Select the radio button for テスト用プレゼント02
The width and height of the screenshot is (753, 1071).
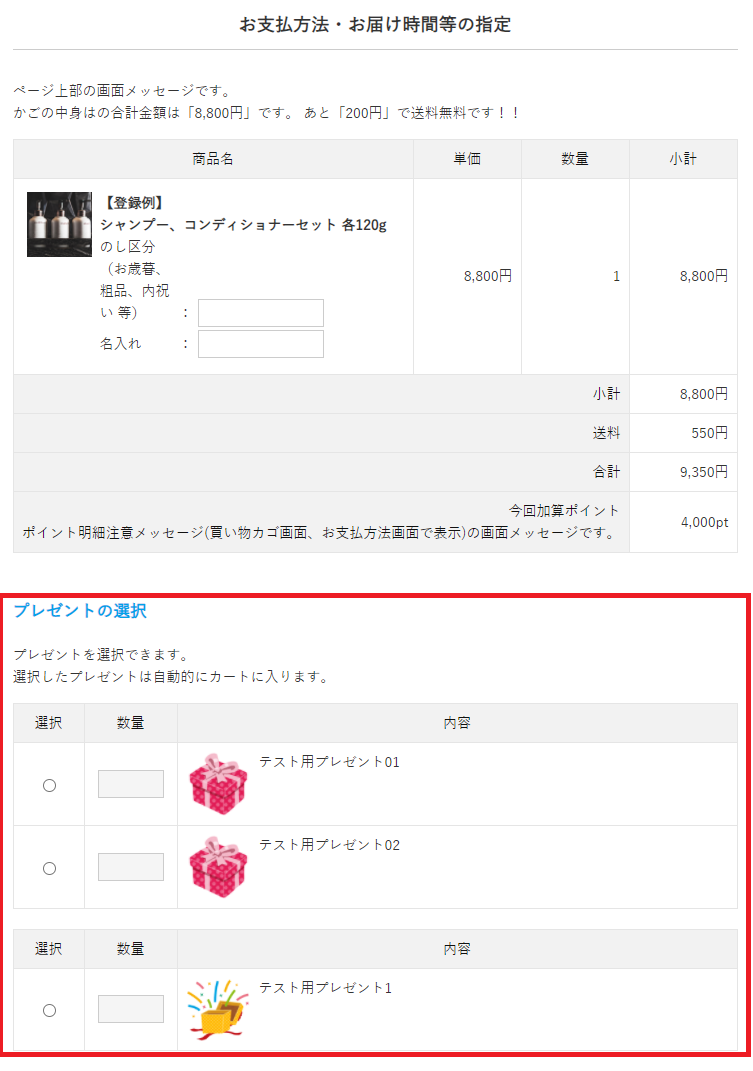pyautogui.click(x=49, y=868)
